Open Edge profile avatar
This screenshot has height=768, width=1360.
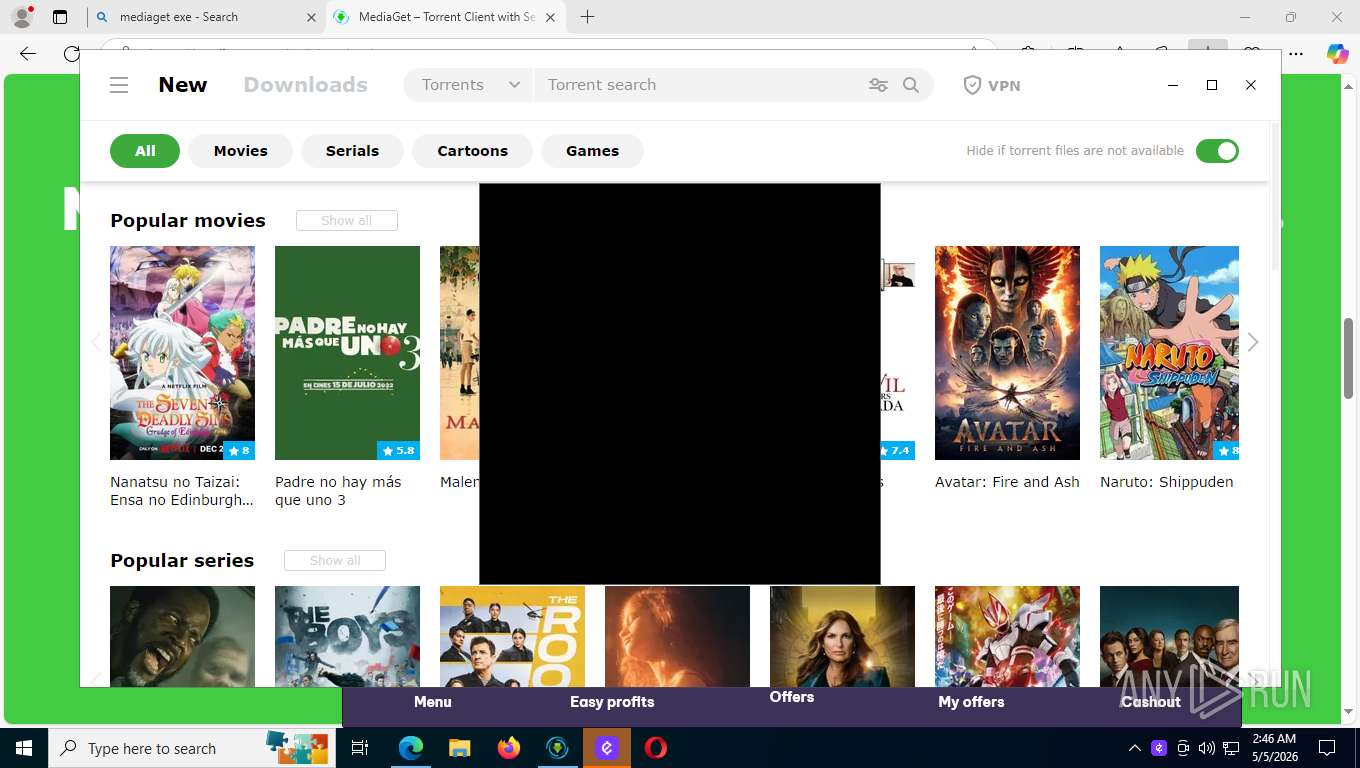click(x=22, y=17)
